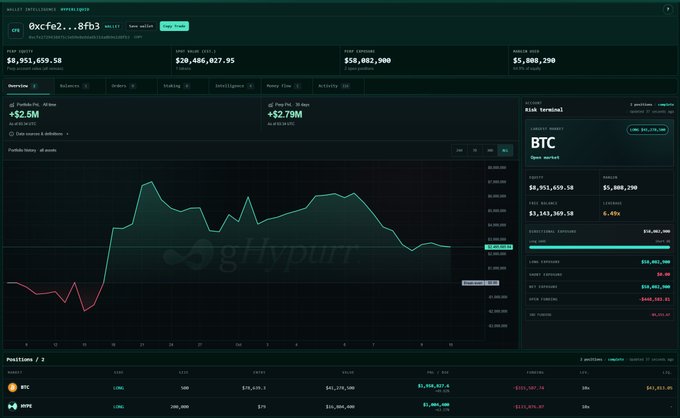The height and width of the screenshot is (418, 680).
Task: Click the BTC largest market title
Action: pyautogui.click(x=543, y=143)
